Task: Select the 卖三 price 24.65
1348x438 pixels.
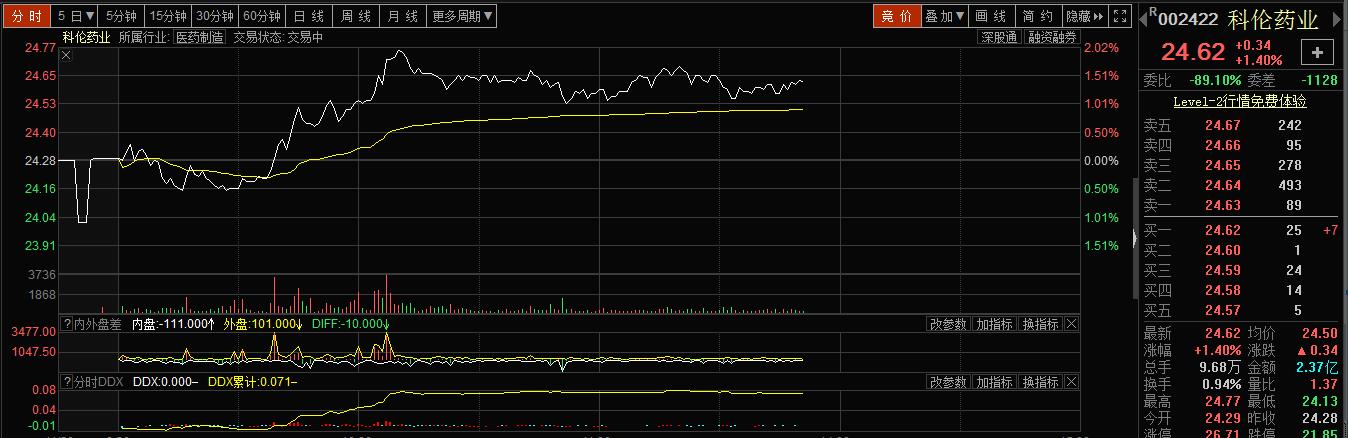Action: point(1223,165)
